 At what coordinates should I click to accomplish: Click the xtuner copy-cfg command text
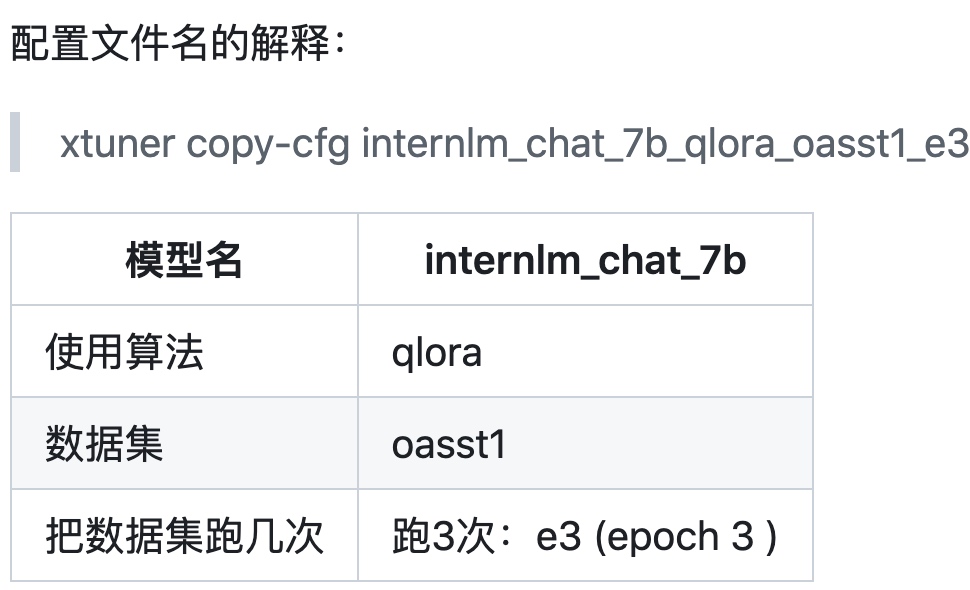(x=515, y=143)
